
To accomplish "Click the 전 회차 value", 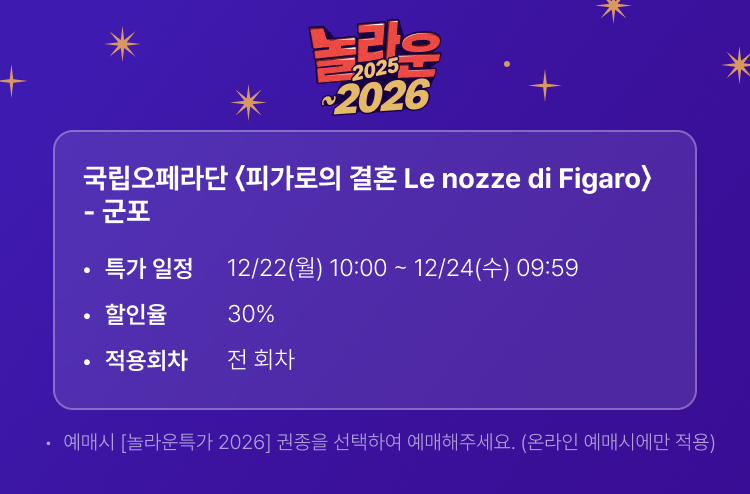I will click(261, 360).
